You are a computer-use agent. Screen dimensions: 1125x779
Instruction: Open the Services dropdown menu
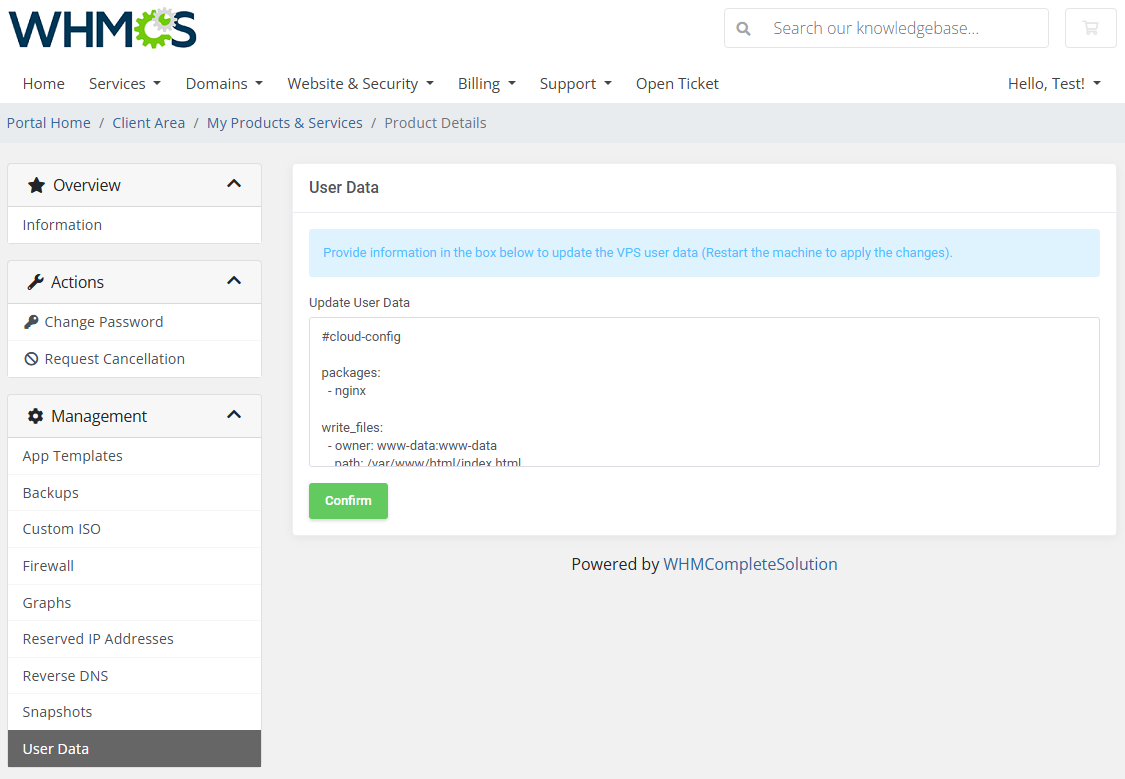[124, 84]
